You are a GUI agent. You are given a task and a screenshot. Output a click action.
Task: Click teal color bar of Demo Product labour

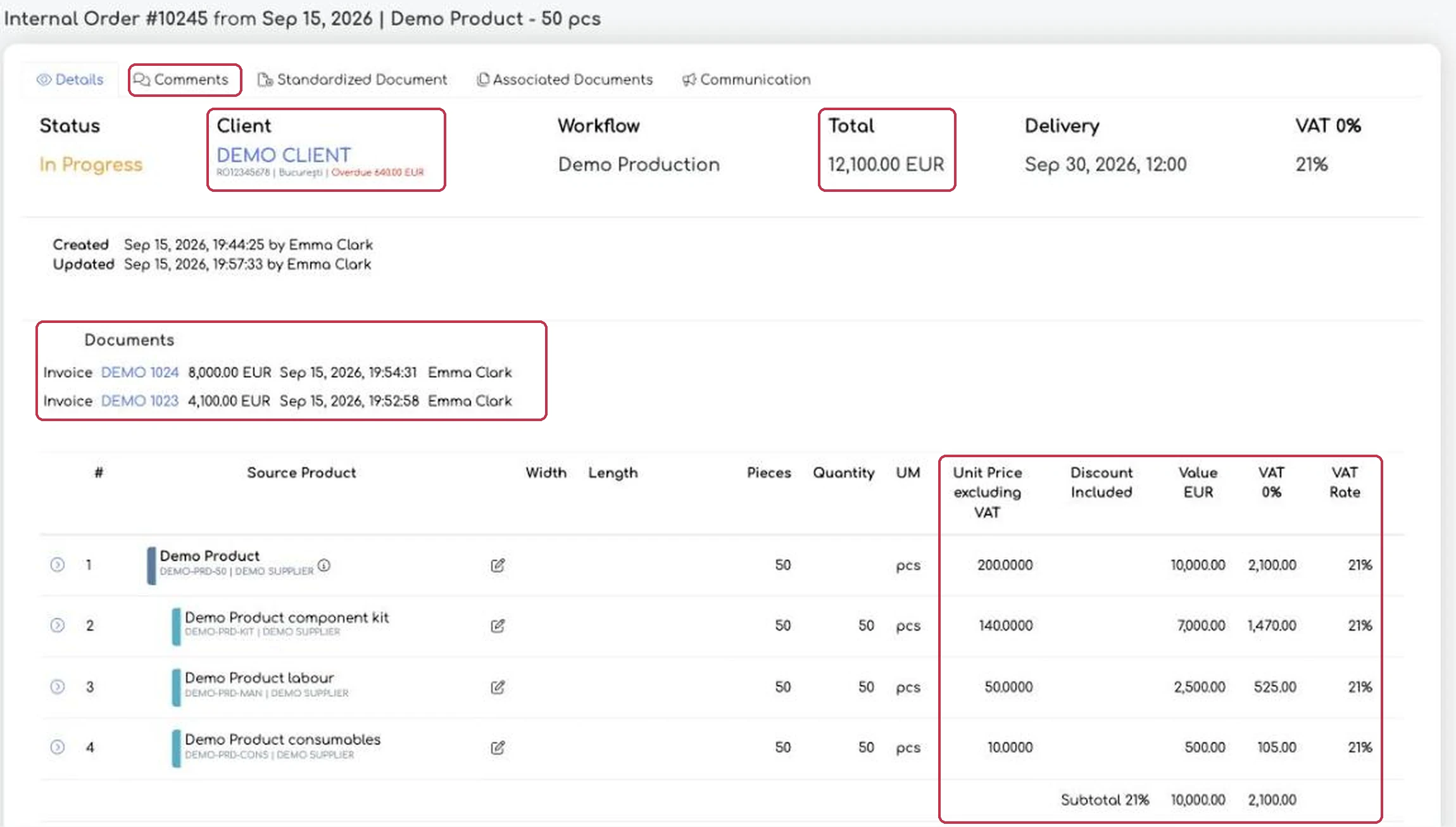[x=176, y=688]
